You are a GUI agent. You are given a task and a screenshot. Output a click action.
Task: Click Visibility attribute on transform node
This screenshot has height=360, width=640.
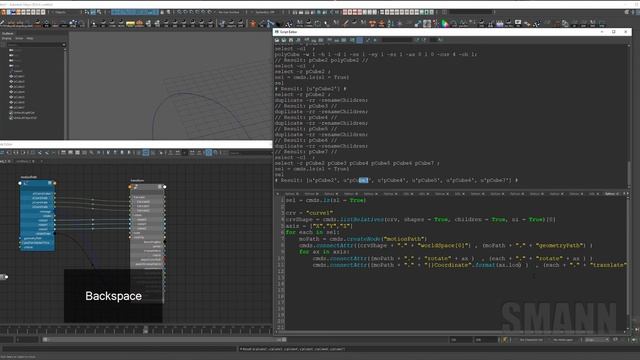click(139, 237)
